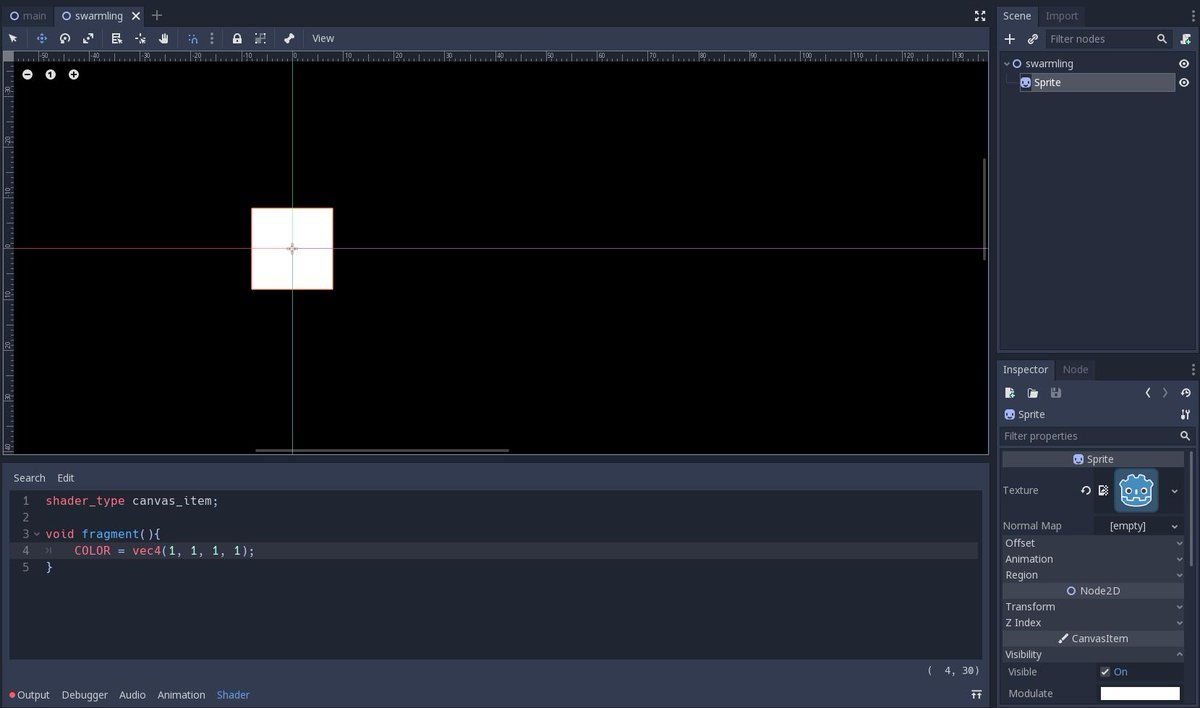Image resolution: width=1200 pixels, height=708 pixels.
Task: Go to previous edited object
Action: pos(1148,393)
